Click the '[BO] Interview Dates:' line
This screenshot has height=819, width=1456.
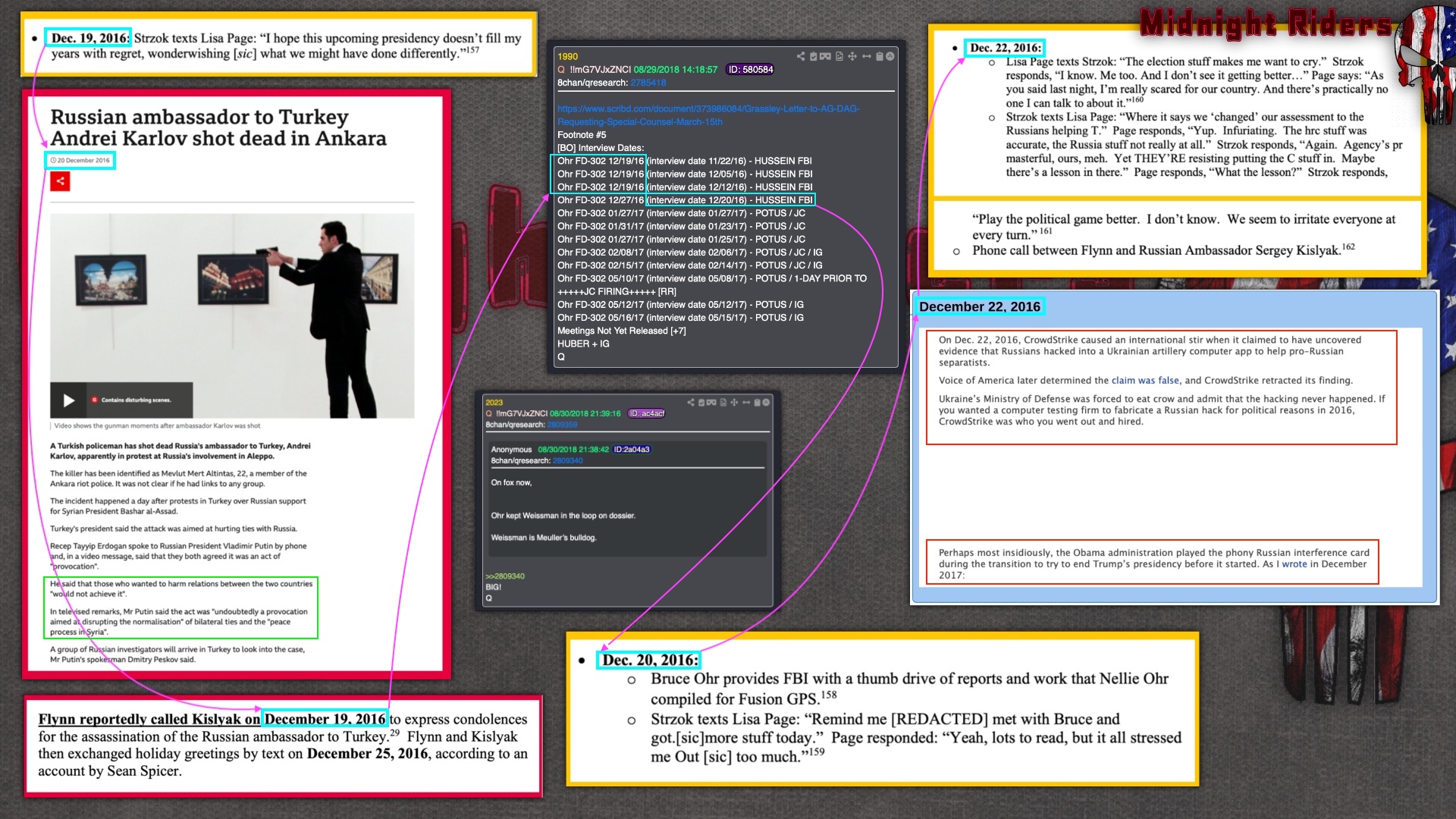tap(601, 148)
